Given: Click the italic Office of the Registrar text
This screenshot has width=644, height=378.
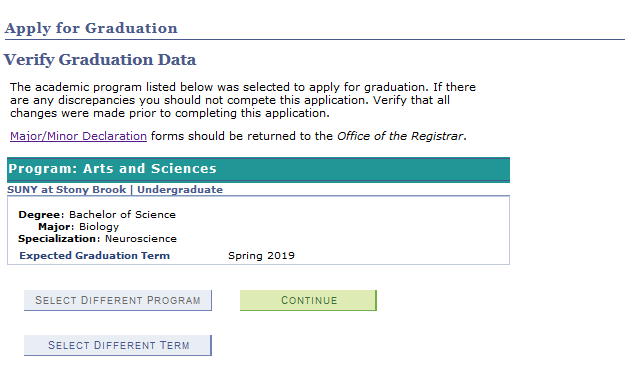Looking at the screenshot, I should coord(400,136).
